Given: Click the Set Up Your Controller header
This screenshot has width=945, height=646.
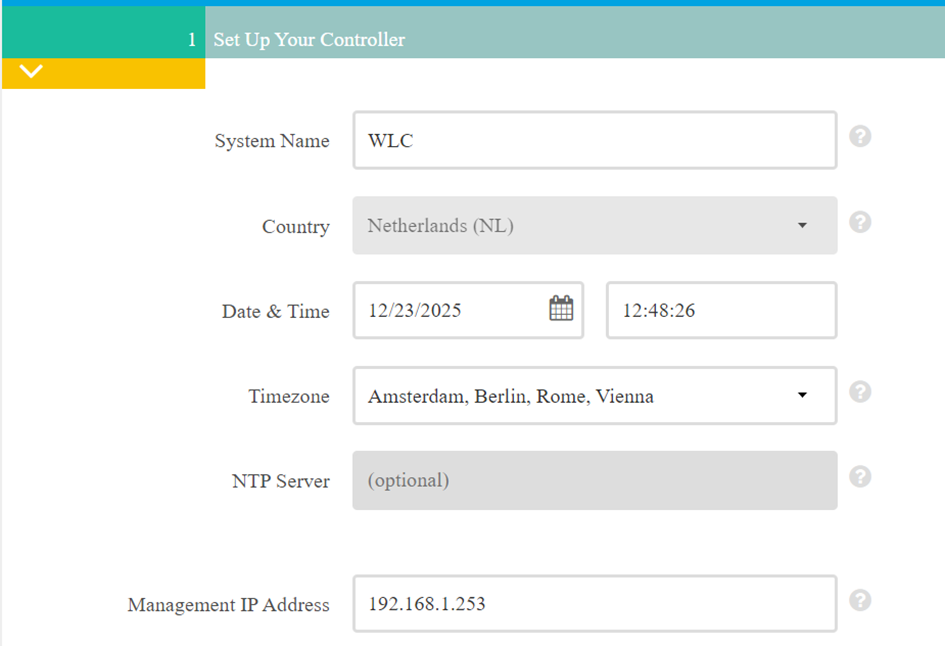Looking at the screenshot, I should pyautogui.click(x=309, y=40).
